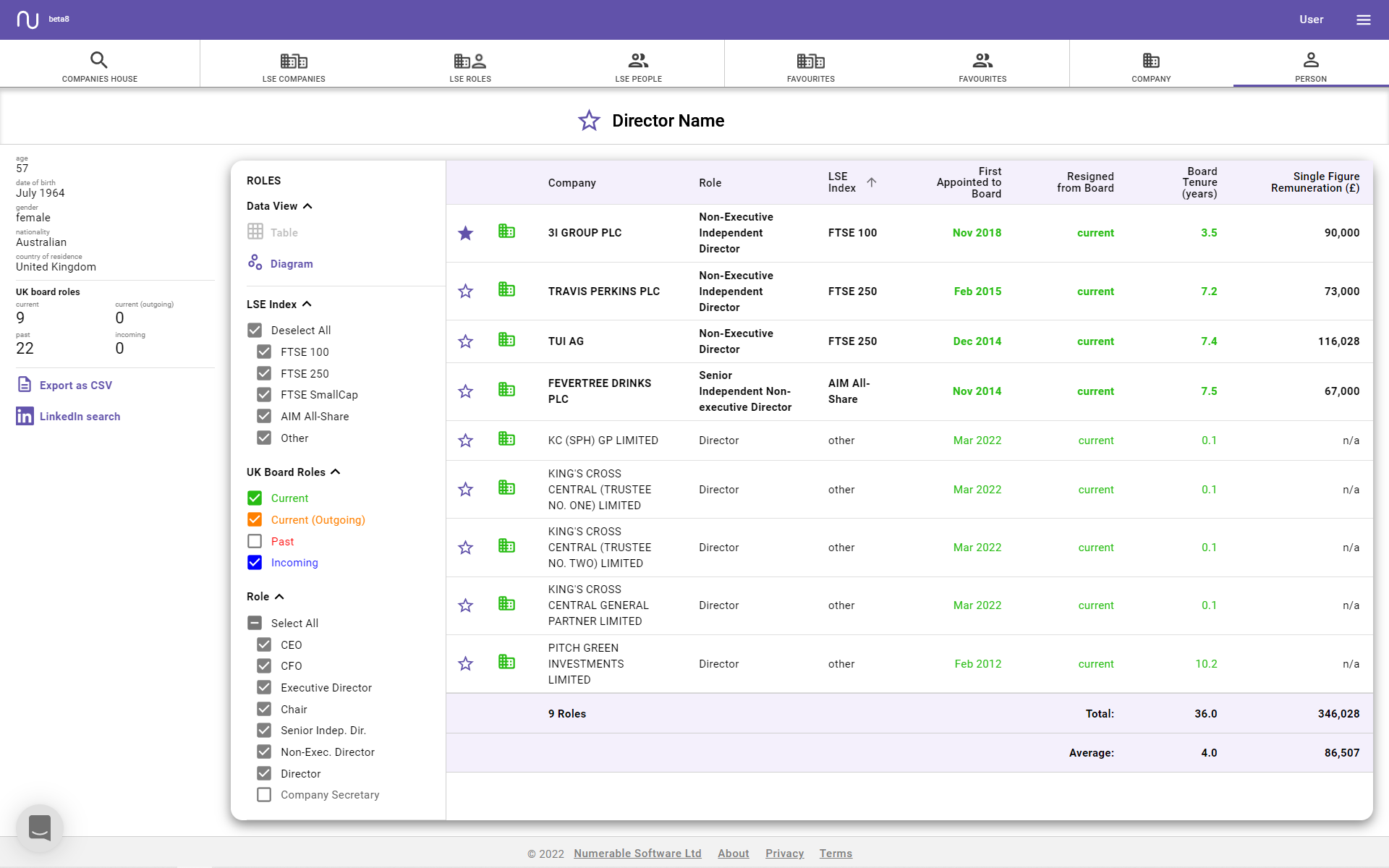Uncheck AIM All-Share filter

tap(264, 417)
